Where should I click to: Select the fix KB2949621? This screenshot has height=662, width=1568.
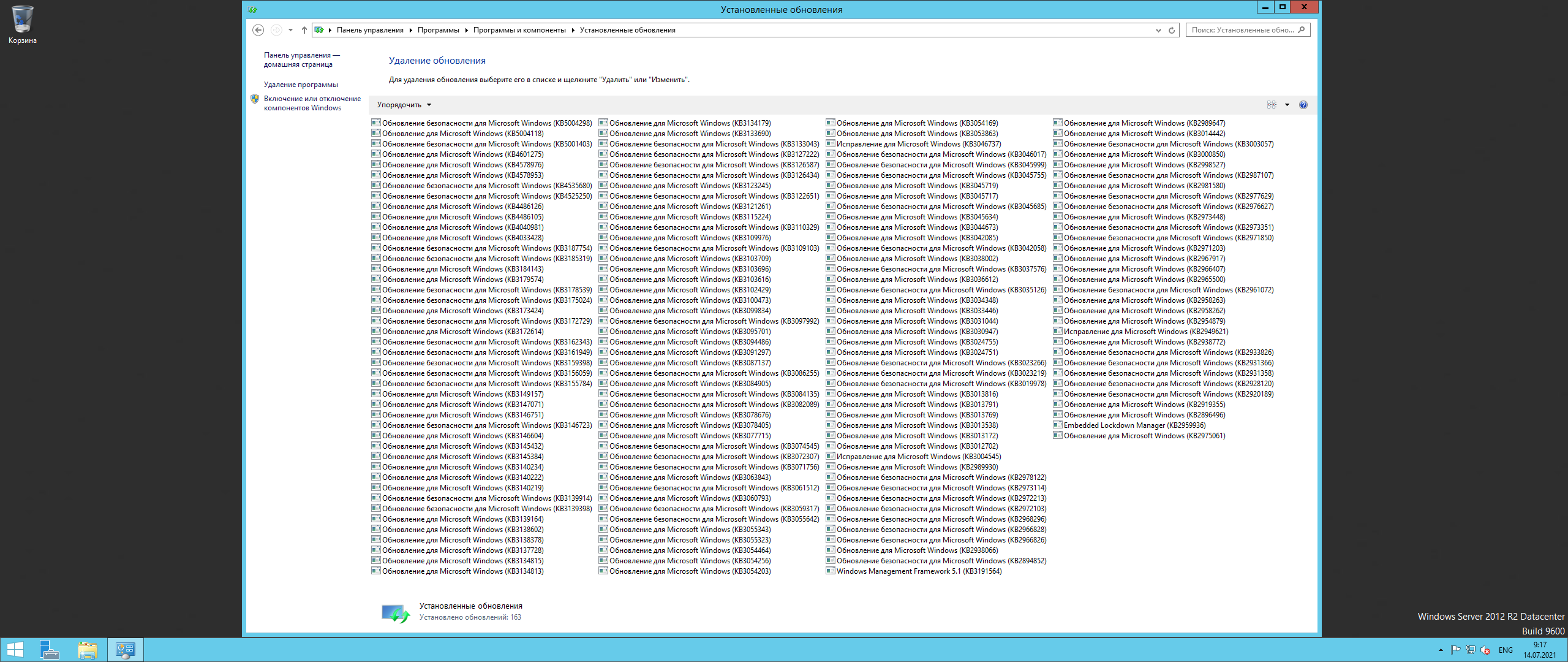point(1141,331)
